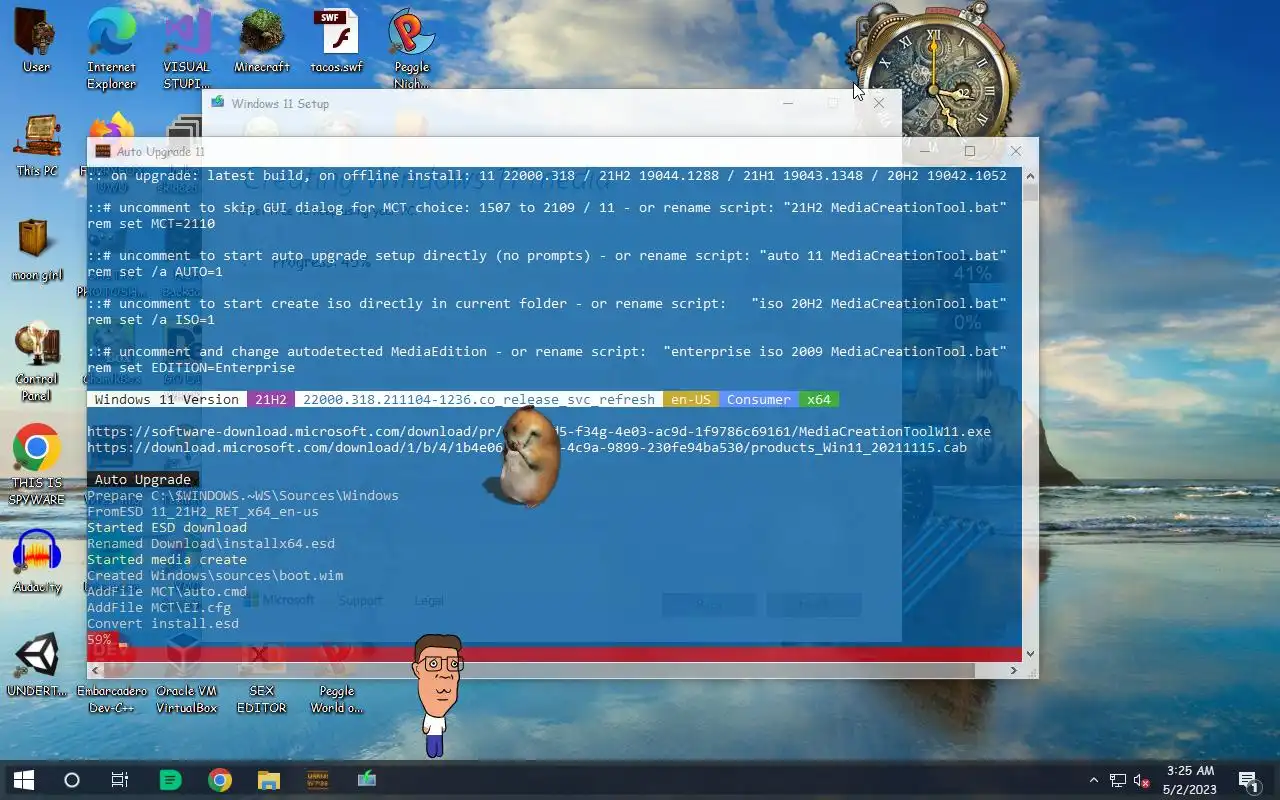Screen dimensions: 1280x800
Task: Click the muted volume tray icon
Action: 1141,780
